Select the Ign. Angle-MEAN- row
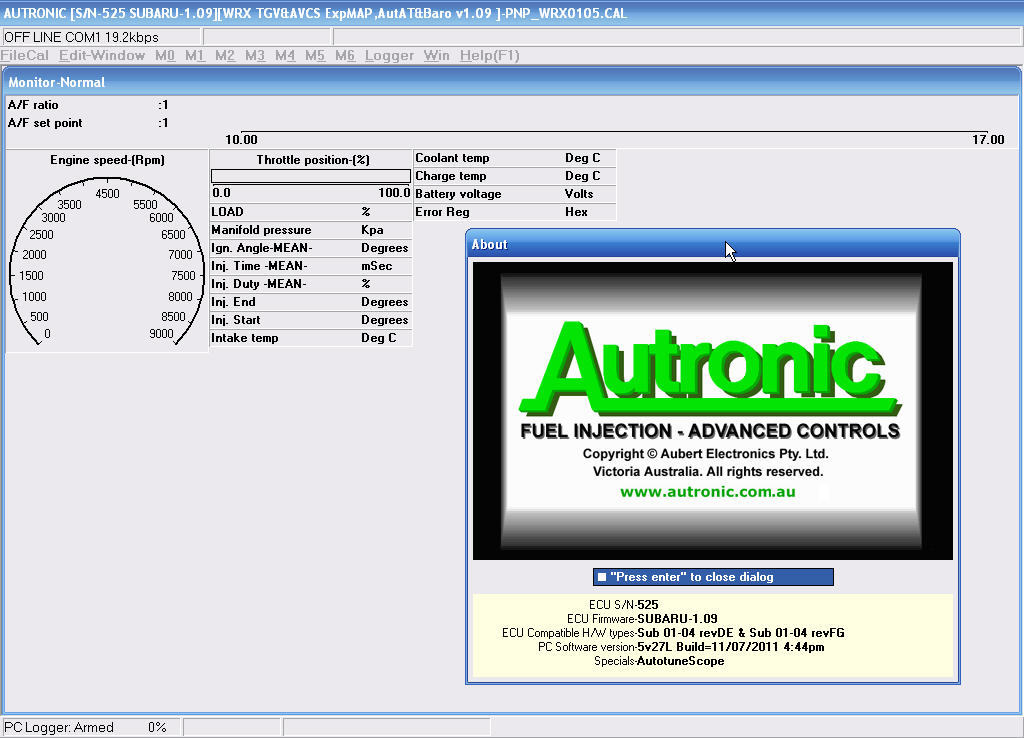This screenshot has width=1024, height=738. 311,248
